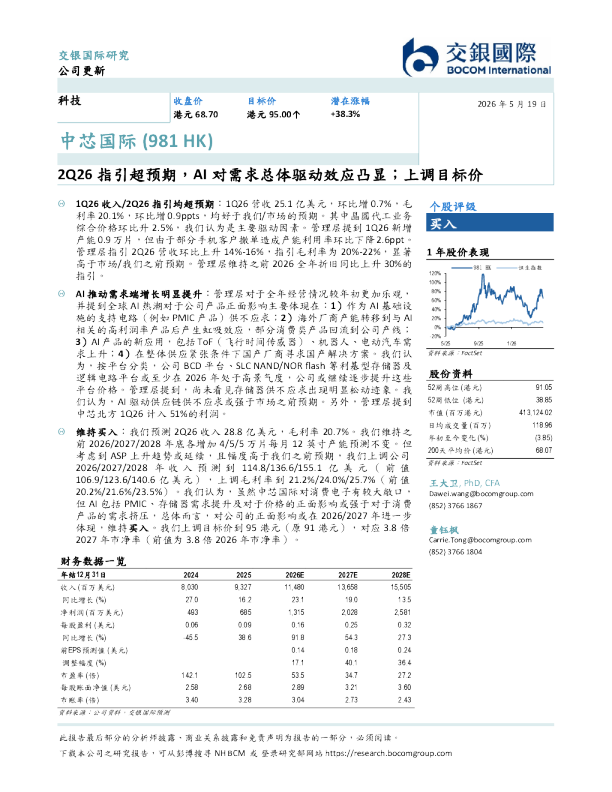Click phone number (852) 3766 1867
This screenshot has width=612, height=792.
[455, 506]
